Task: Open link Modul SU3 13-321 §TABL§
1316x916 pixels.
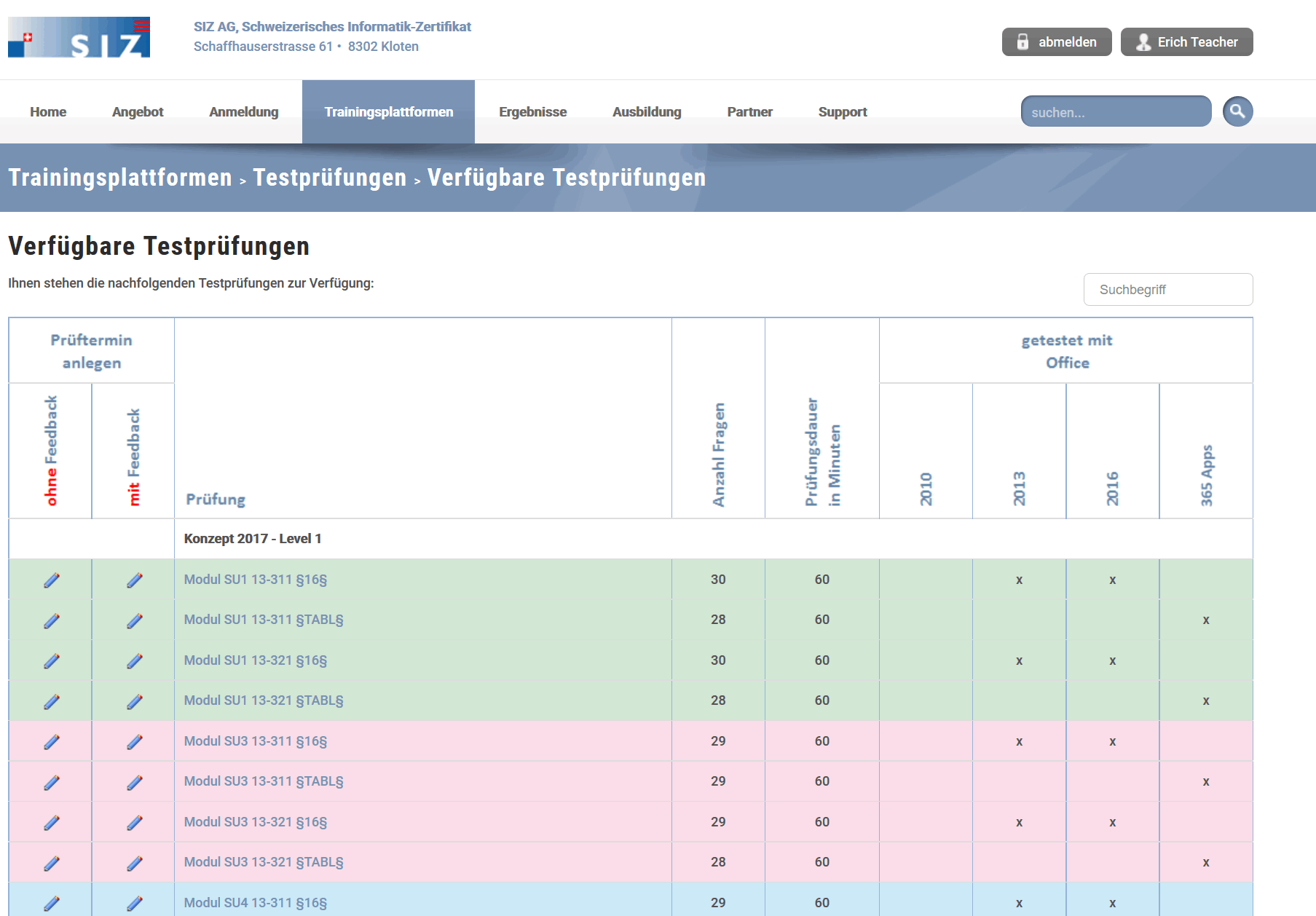Action: (x=264, y=862)
